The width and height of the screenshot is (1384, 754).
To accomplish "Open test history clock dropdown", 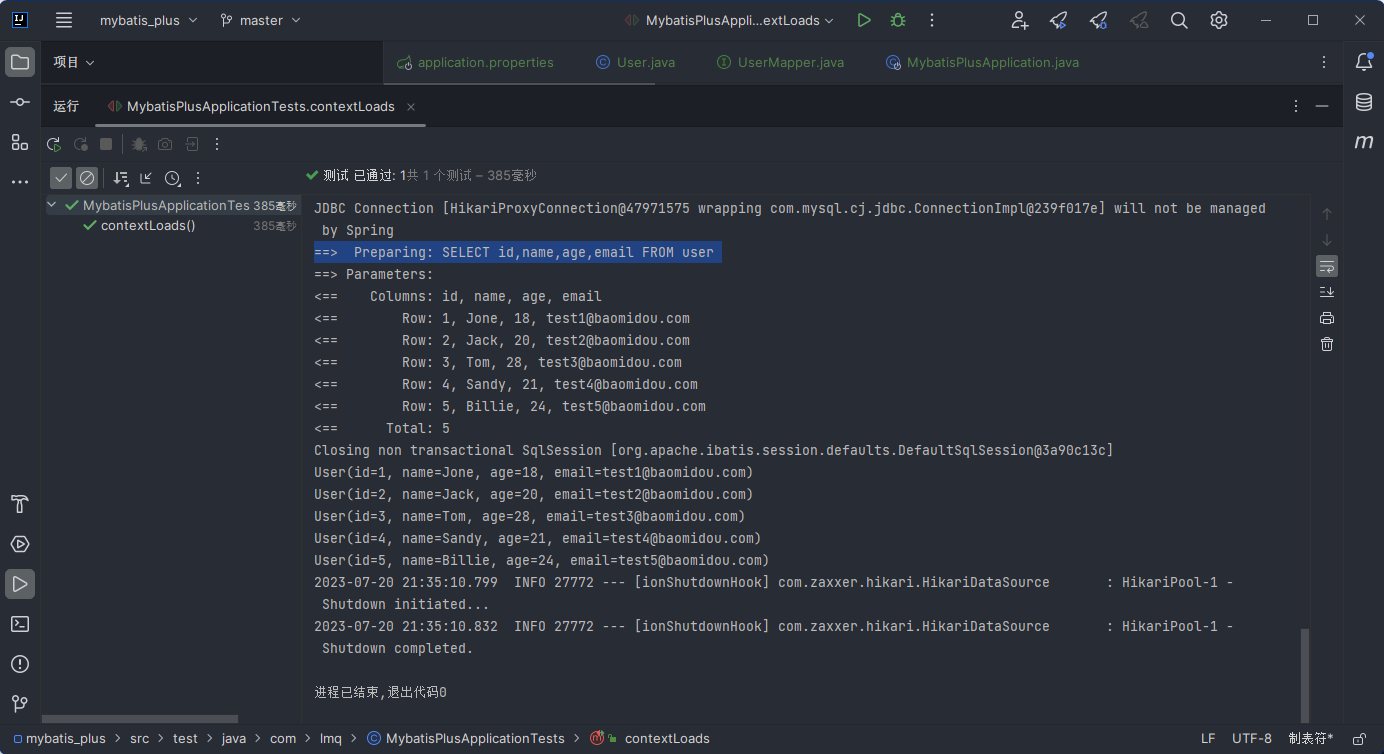I will click(173, 178).
